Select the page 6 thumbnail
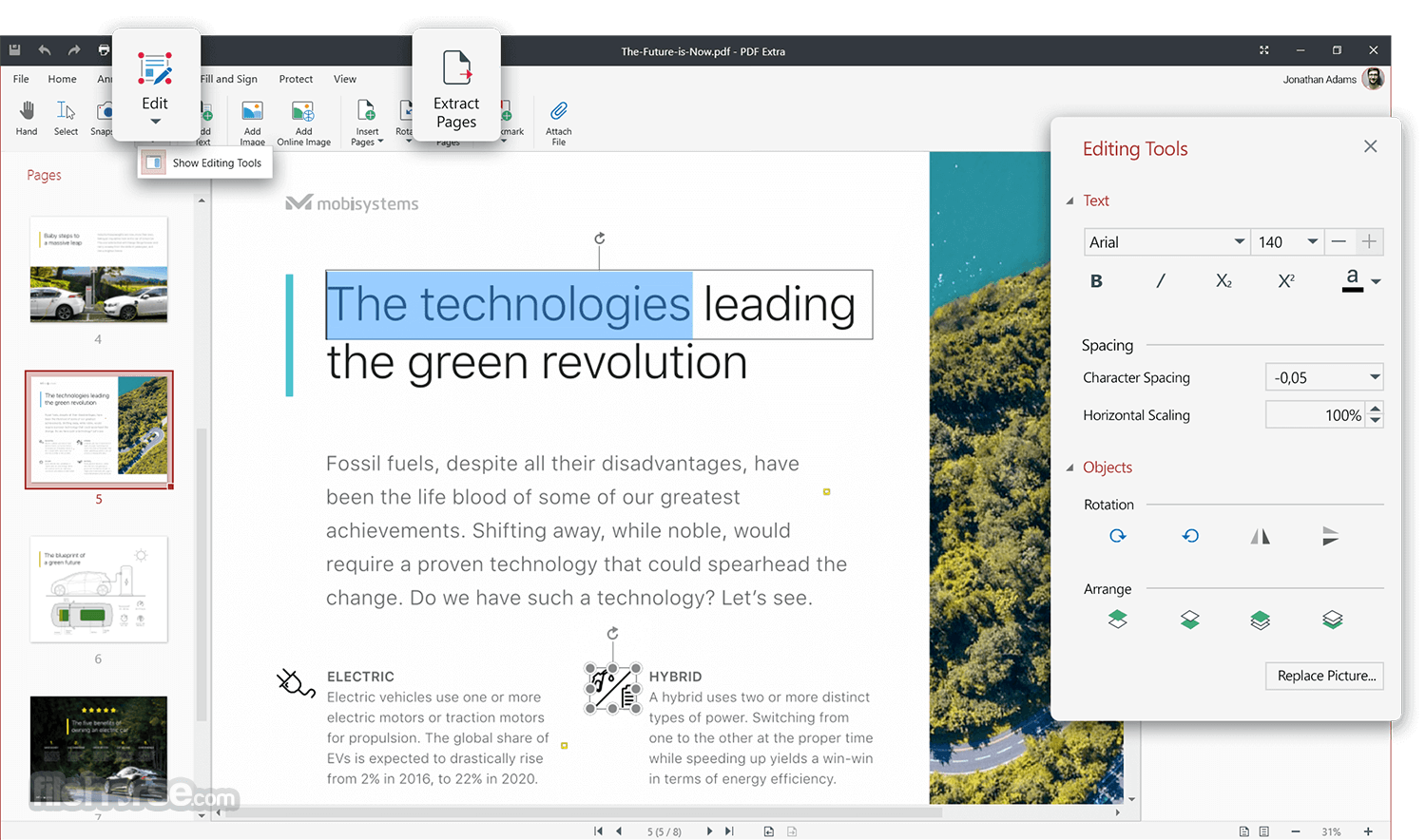This screenshot has width=1426, height=840. (x=99, y=590)
